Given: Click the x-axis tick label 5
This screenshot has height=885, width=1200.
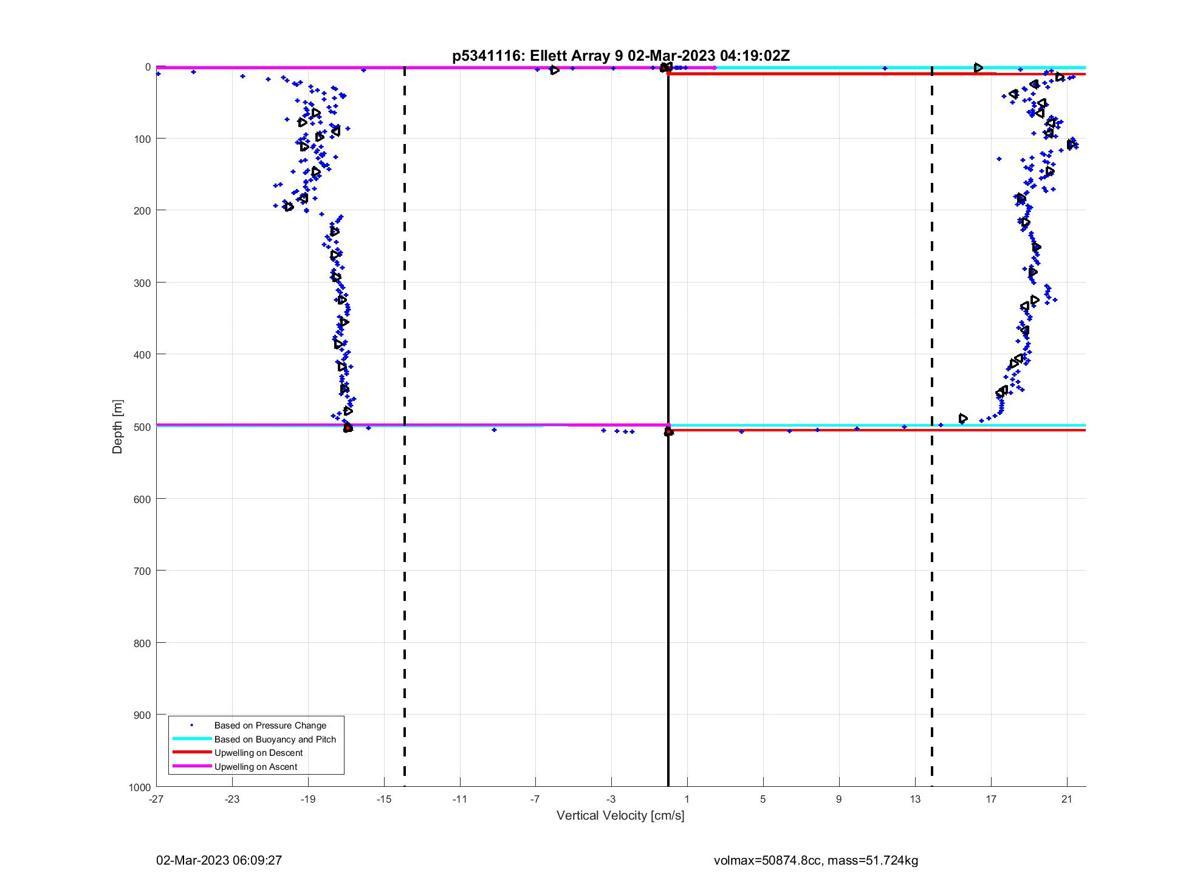Looking at the screenshot, I should [x=763, y=799].
